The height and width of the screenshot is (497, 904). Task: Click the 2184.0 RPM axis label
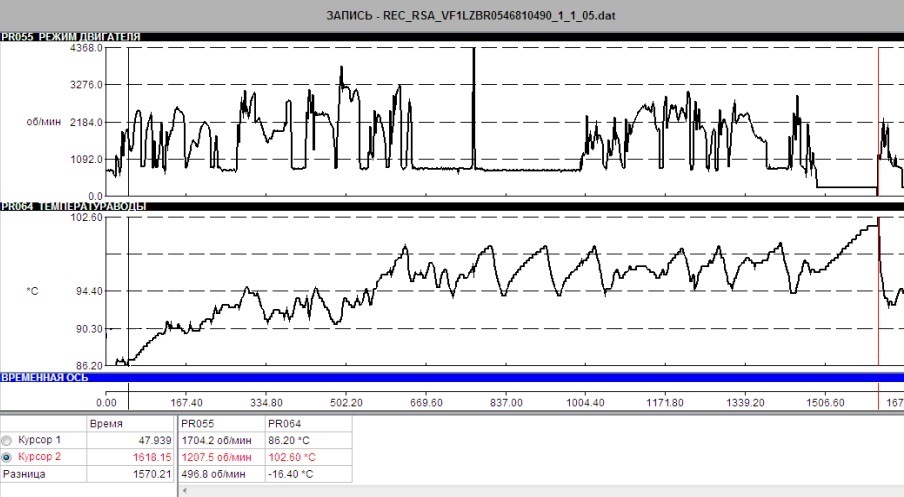(86, 122)
